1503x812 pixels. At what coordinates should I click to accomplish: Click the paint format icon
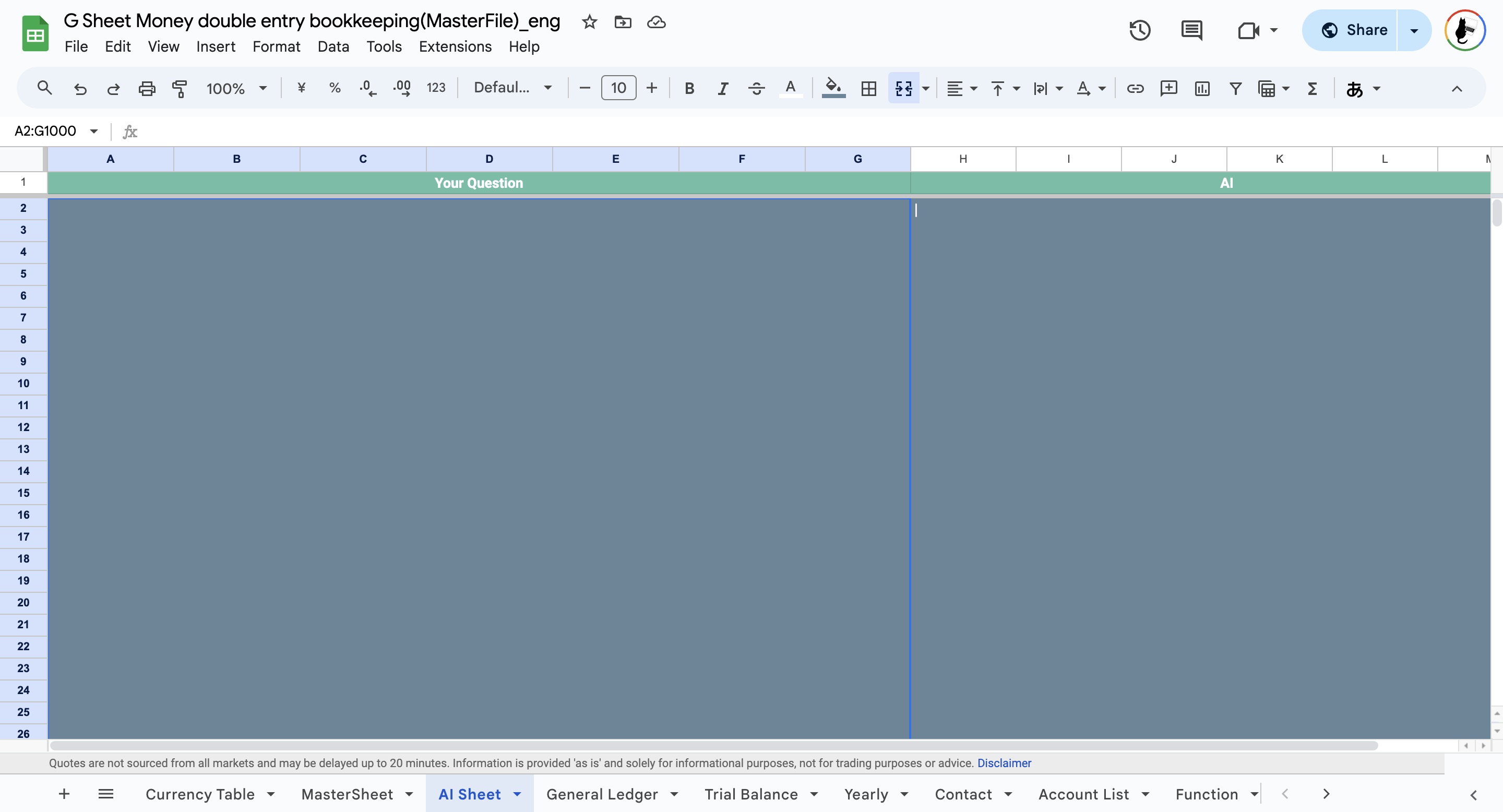coord(180,88)
